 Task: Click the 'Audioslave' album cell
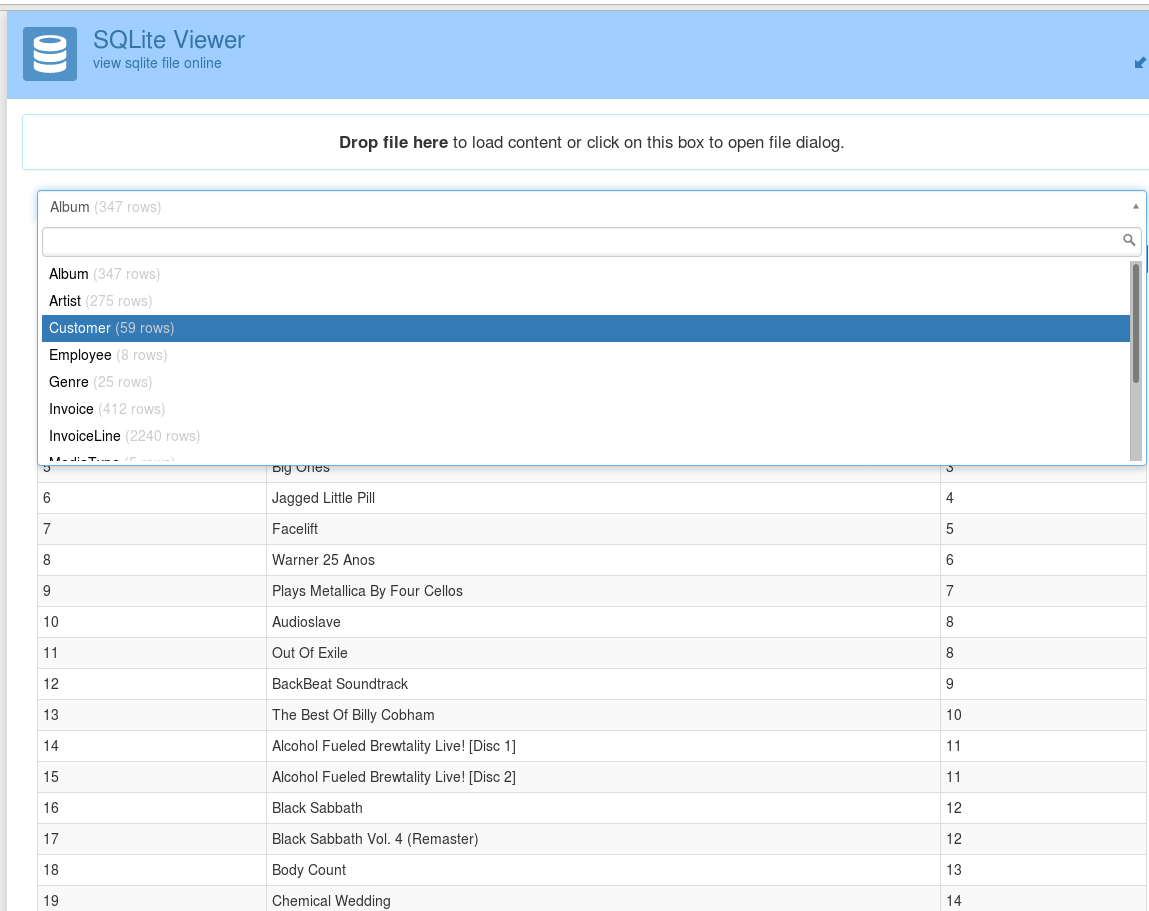pyautogui.click(x=603, y=622)
